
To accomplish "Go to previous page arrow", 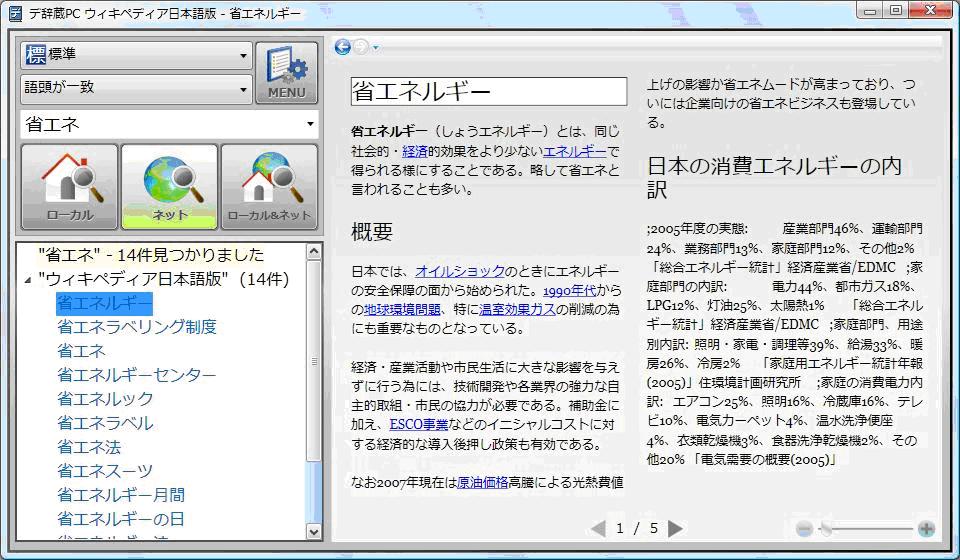I will coord(599,529).
